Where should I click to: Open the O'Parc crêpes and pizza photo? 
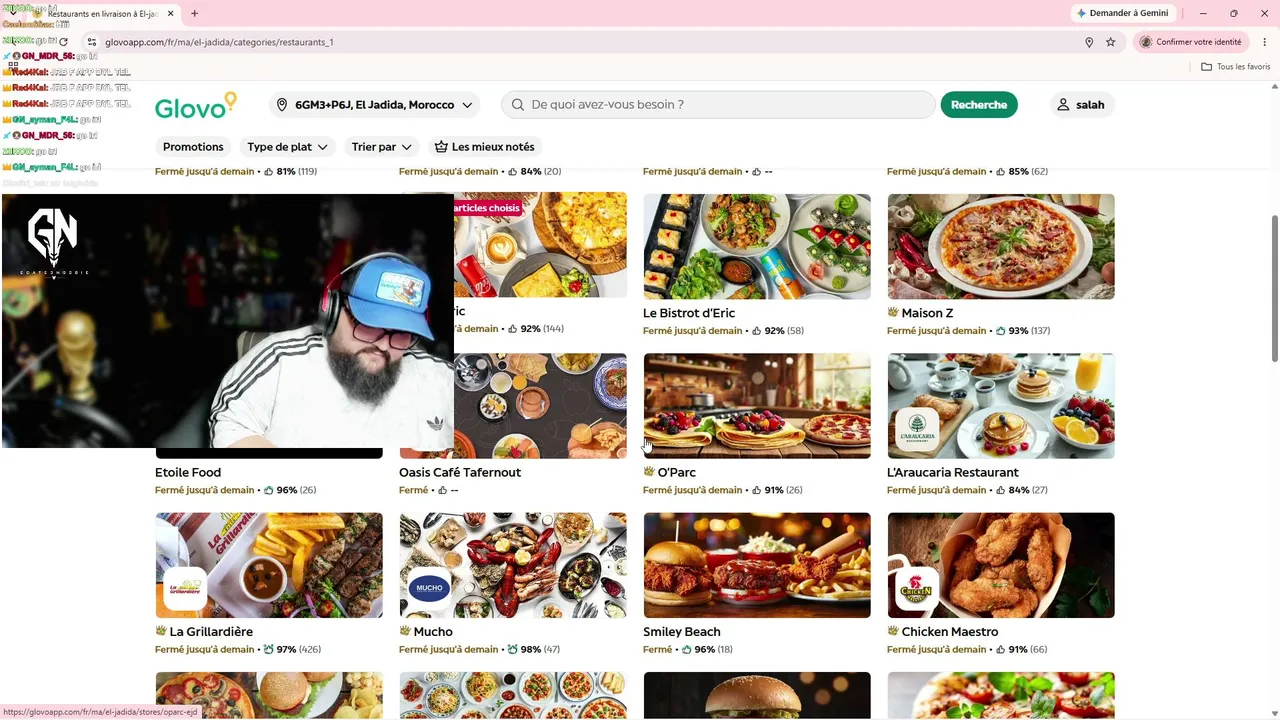coord(757,405)
